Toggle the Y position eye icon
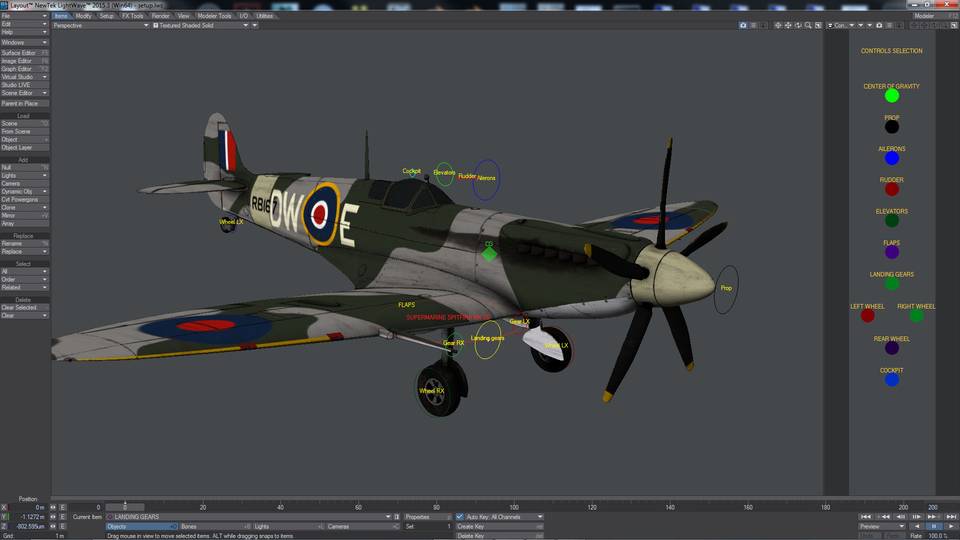This screenshot has height=540, width=960. 53,517
